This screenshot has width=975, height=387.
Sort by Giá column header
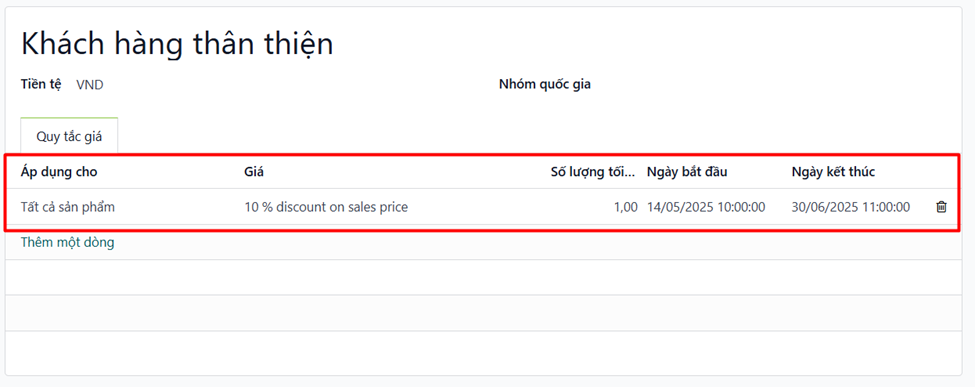(x=254, y=172)
